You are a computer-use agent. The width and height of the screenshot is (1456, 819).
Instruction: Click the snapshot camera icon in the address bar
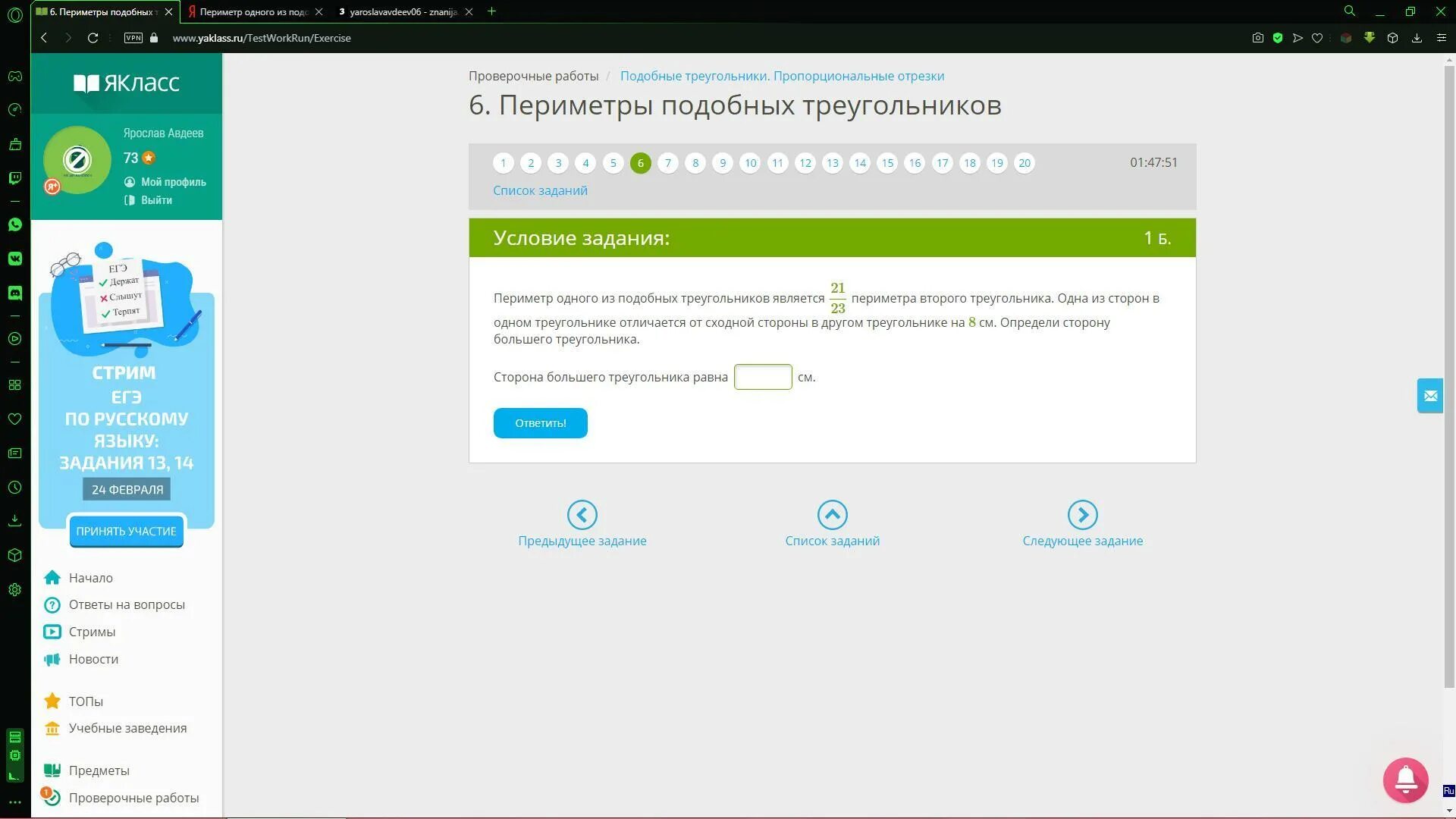1257,38
